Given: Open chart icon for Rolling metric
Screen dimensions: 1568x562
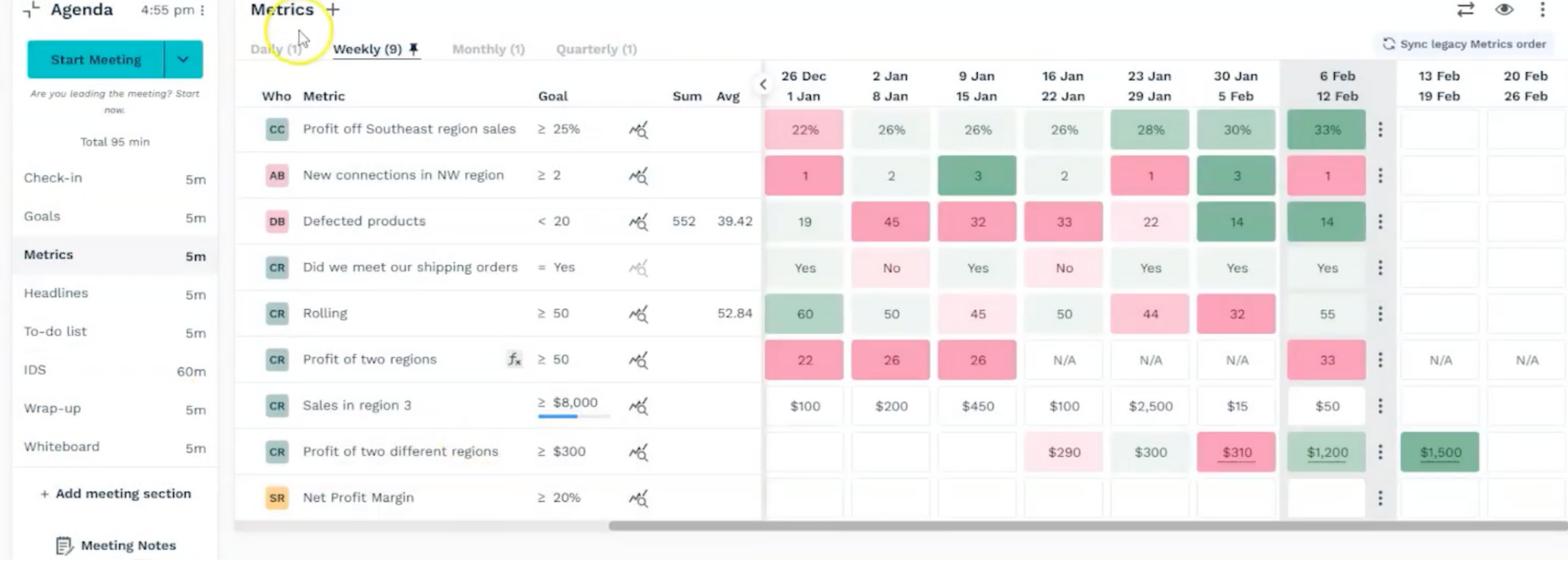Looking at the screenshot, I should 638,314.
